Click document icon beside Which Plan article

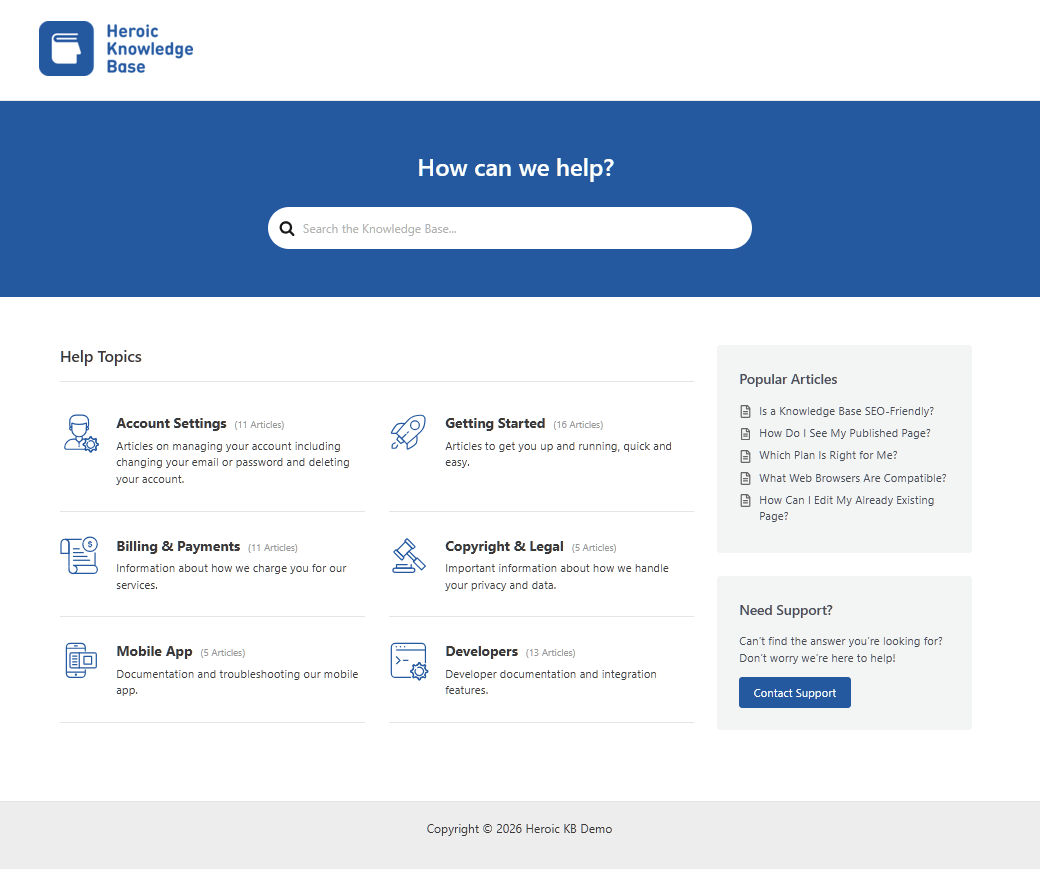click(746, 456)
